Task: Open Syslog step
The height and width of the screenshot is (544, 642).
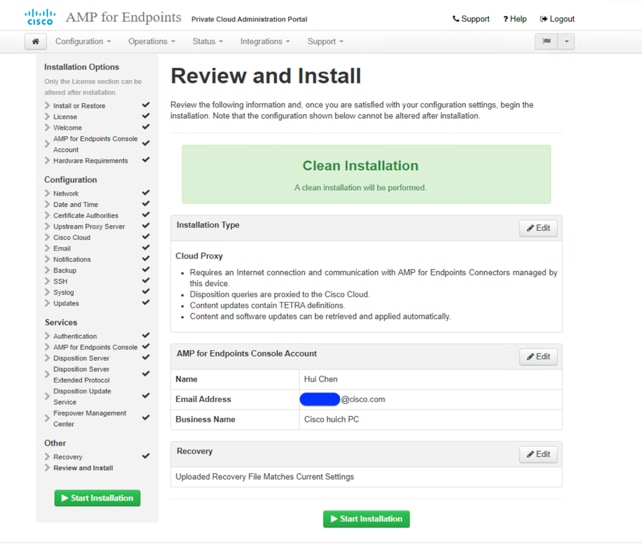Action: pyautogui.click(x=63, y=293)
